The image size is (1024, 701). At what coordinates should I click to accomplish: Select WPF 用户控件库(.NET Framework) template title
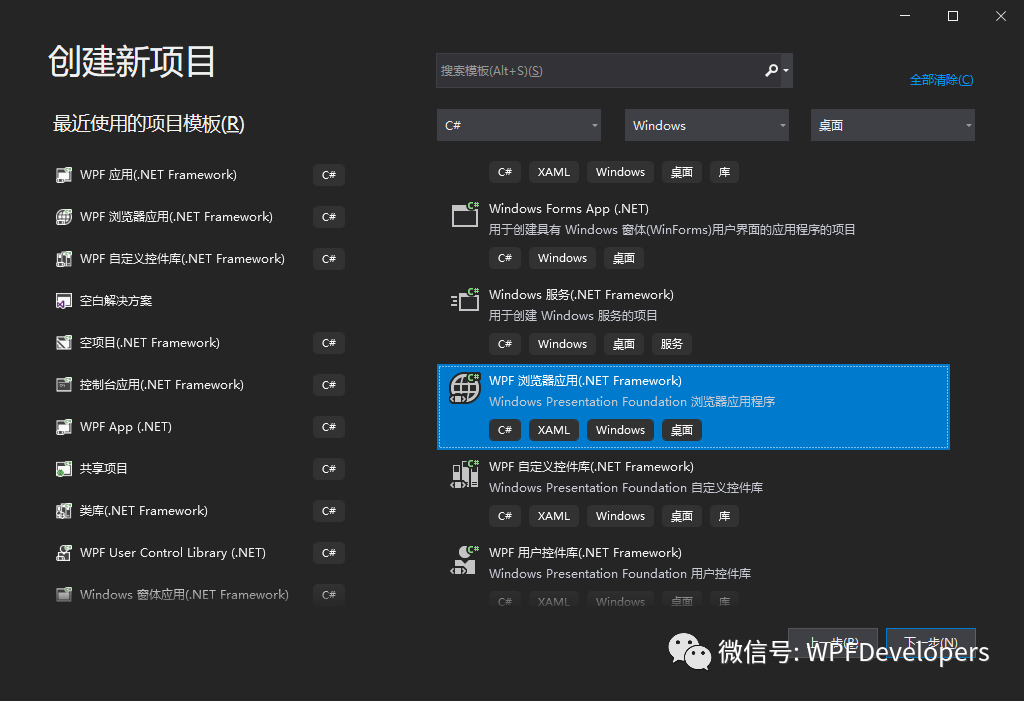pos(585,553)
